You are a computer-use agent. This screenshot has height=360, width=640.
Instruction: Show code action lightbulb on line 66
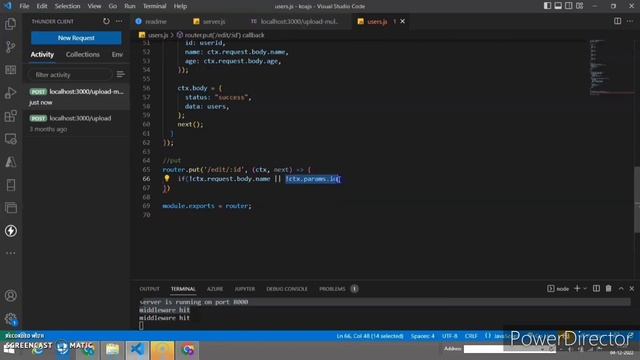click(167, 178)
